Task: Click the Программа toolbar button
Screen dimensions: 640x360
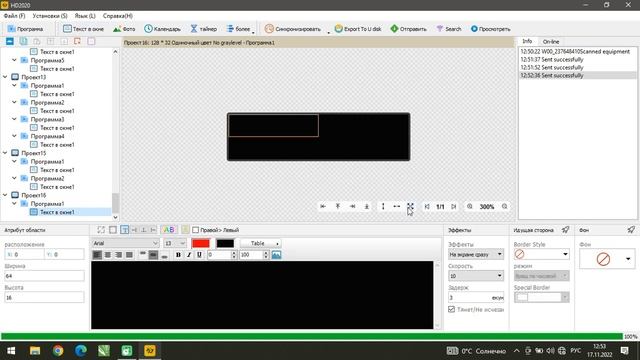Action: (25, 29)
